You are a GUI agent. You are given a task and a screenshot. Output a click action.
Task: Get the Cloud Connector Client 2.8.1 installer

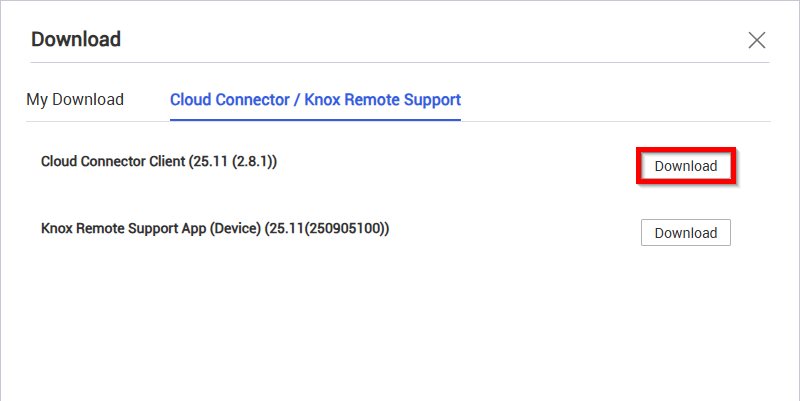click(x=686, y=166)
